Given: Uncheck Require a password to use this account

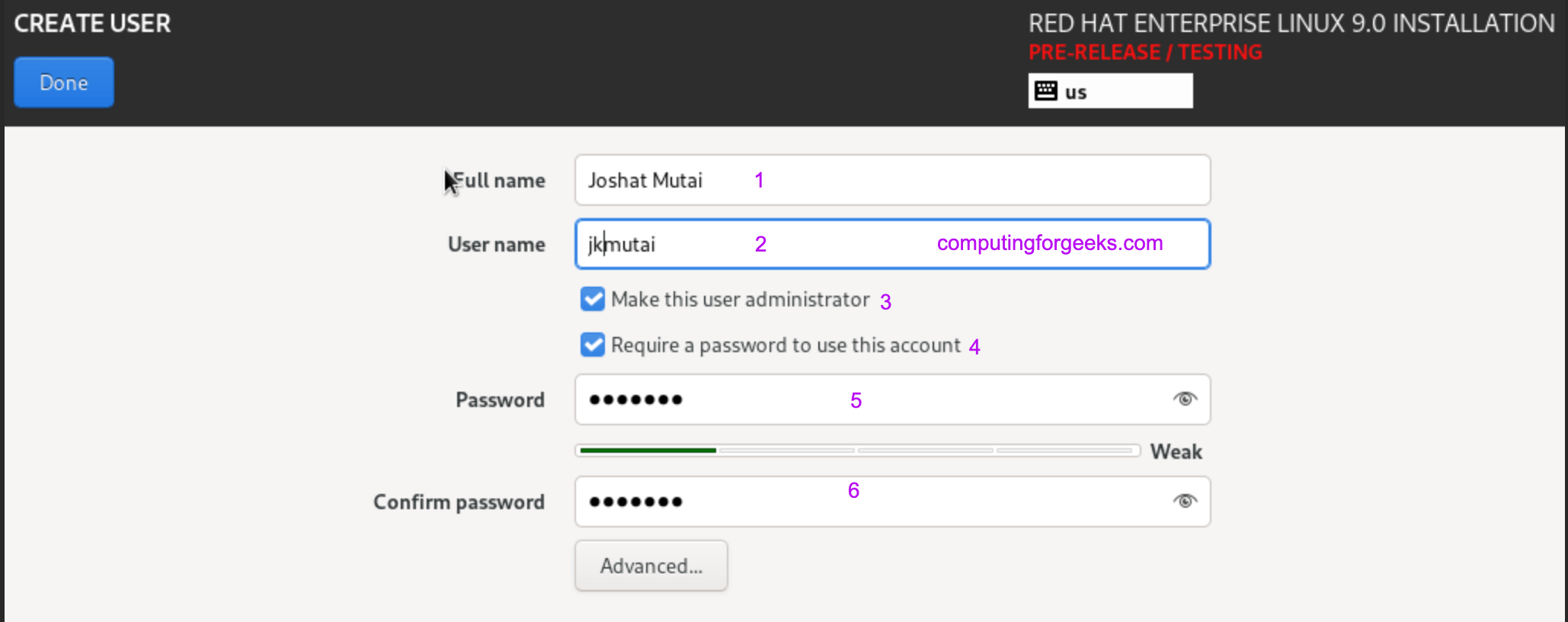Looking at the screenshot, I should tap(593, 345).
